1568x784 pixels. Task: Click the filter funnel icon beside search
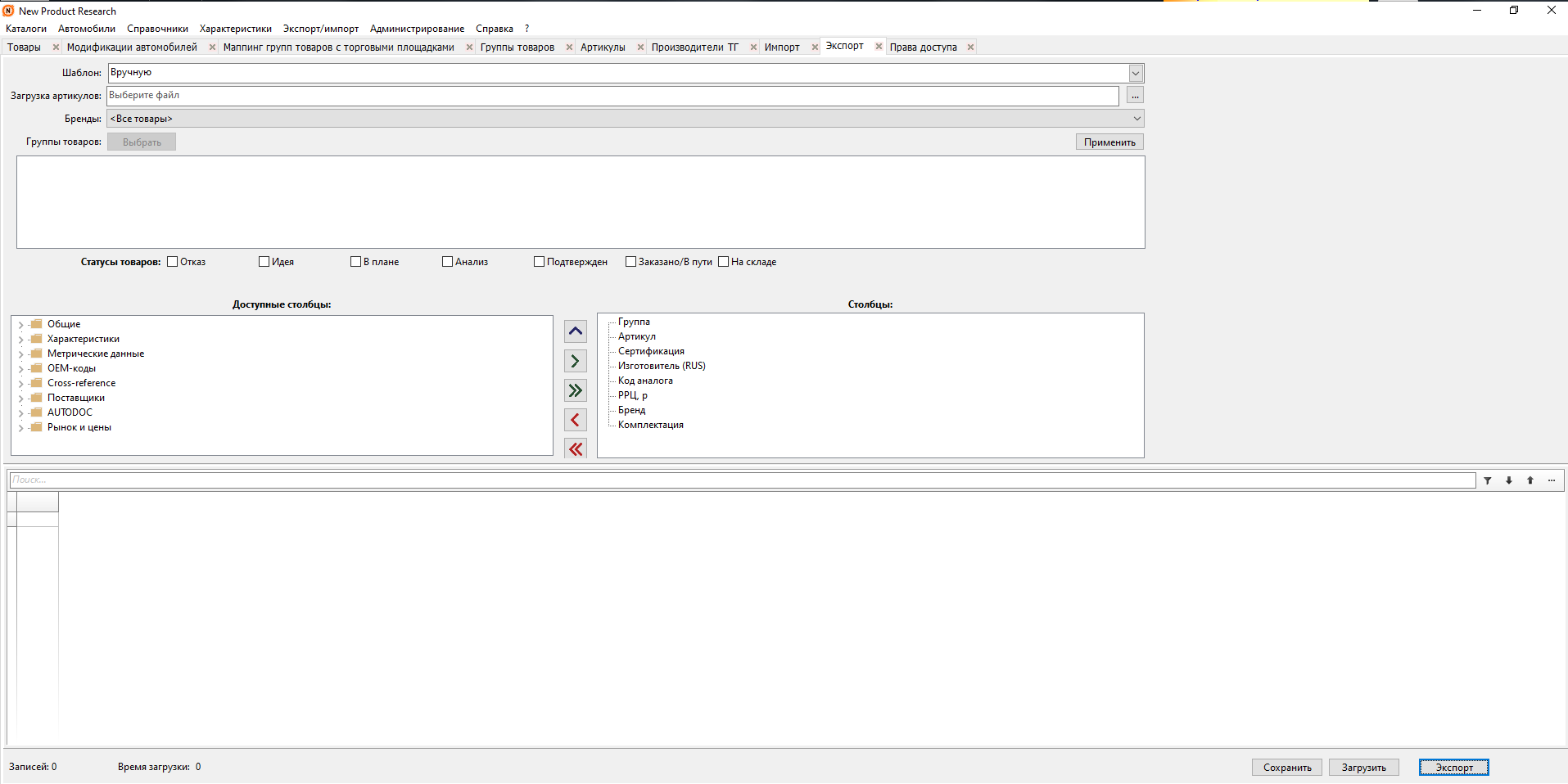point(1488,480)
